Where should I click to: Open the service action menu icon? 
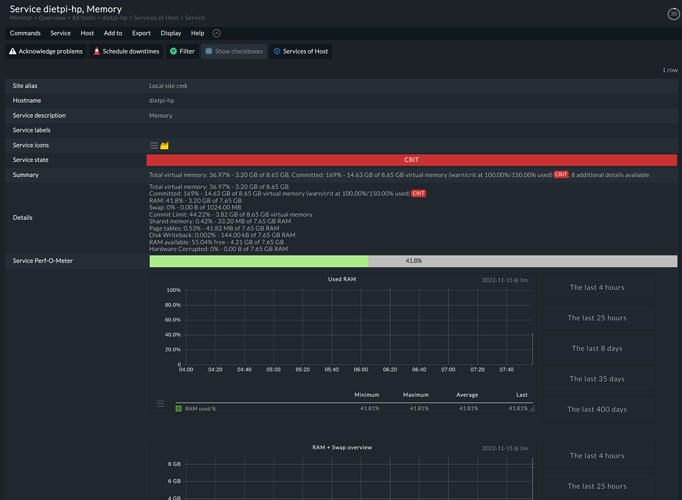point(154,145)
